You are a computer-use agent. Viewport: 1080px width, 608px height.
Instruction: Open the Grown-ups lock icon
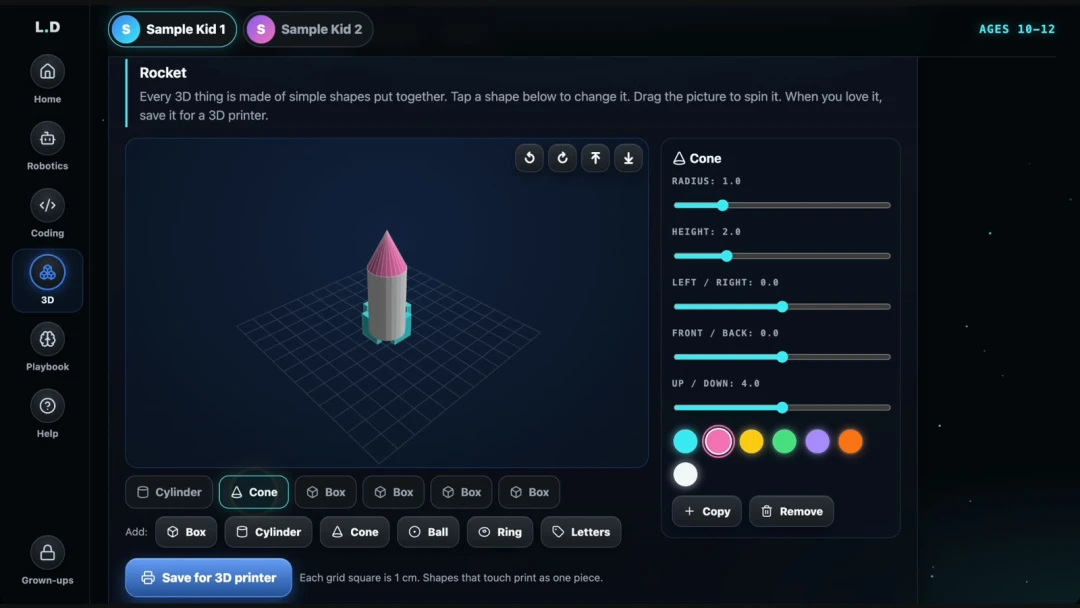[x=48, y=553]
